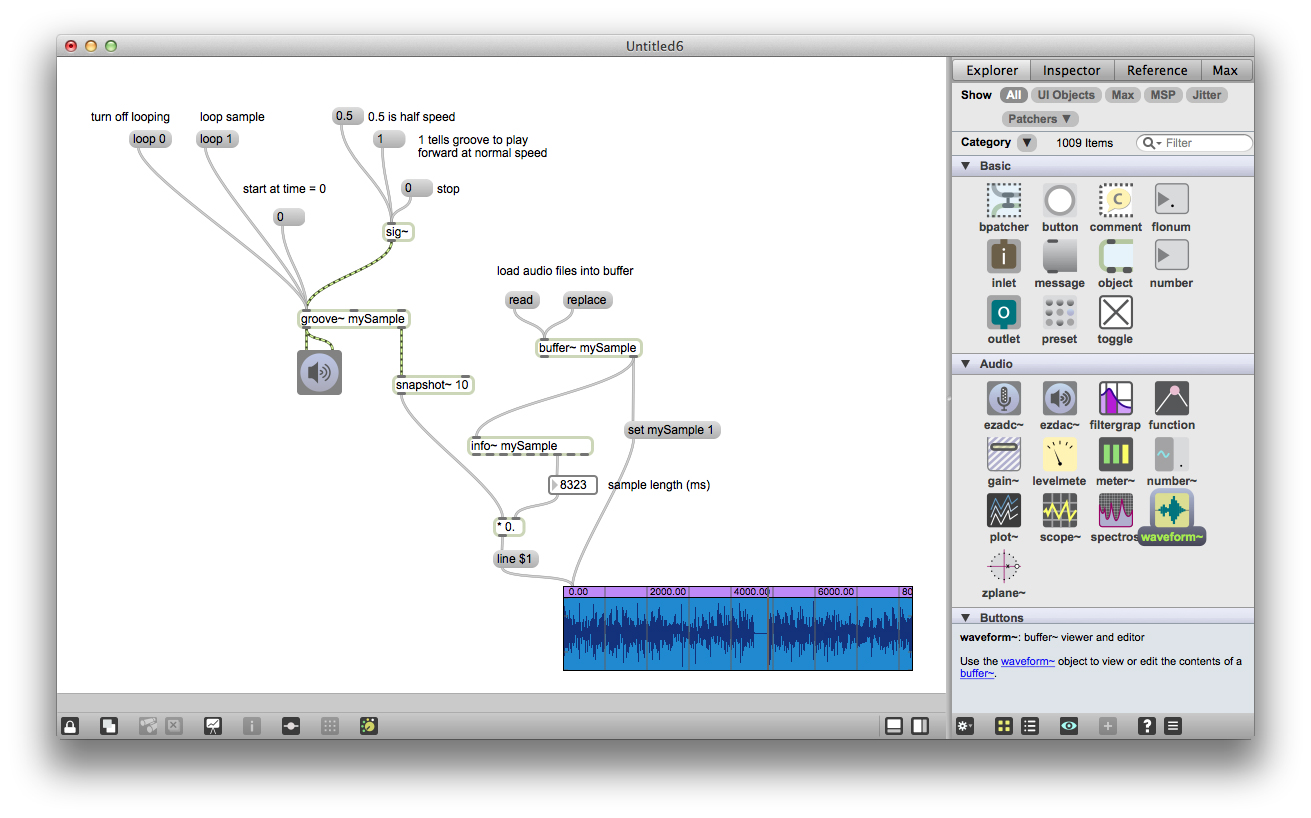Filter Show list by Max objects
This screenshot has width=1311, height=818.
click(x=1123, y=95)
